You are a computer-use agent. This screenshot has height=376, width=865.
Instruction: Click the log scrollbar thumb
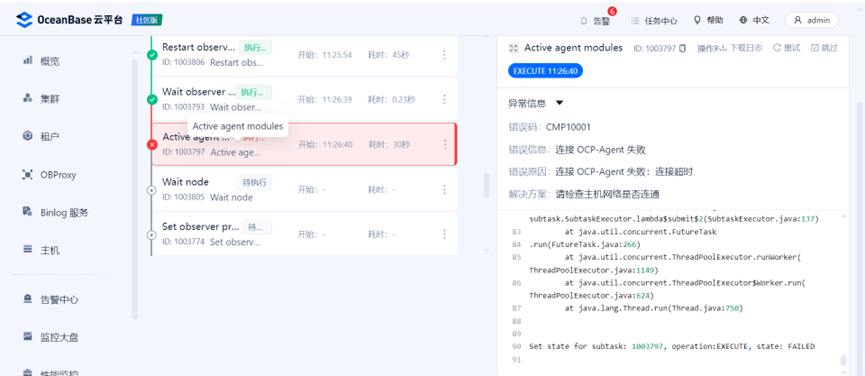coord(843,361)
